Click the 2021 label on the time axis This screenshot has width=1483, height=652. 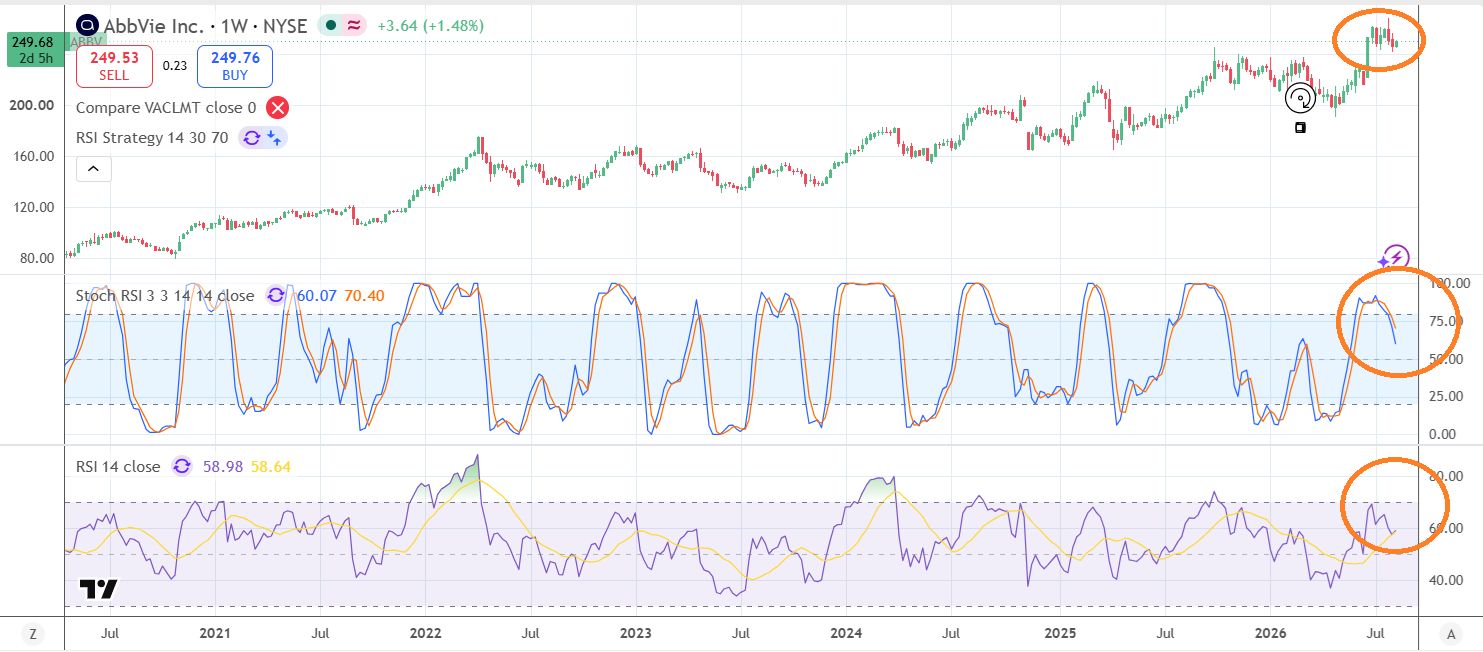215,633
